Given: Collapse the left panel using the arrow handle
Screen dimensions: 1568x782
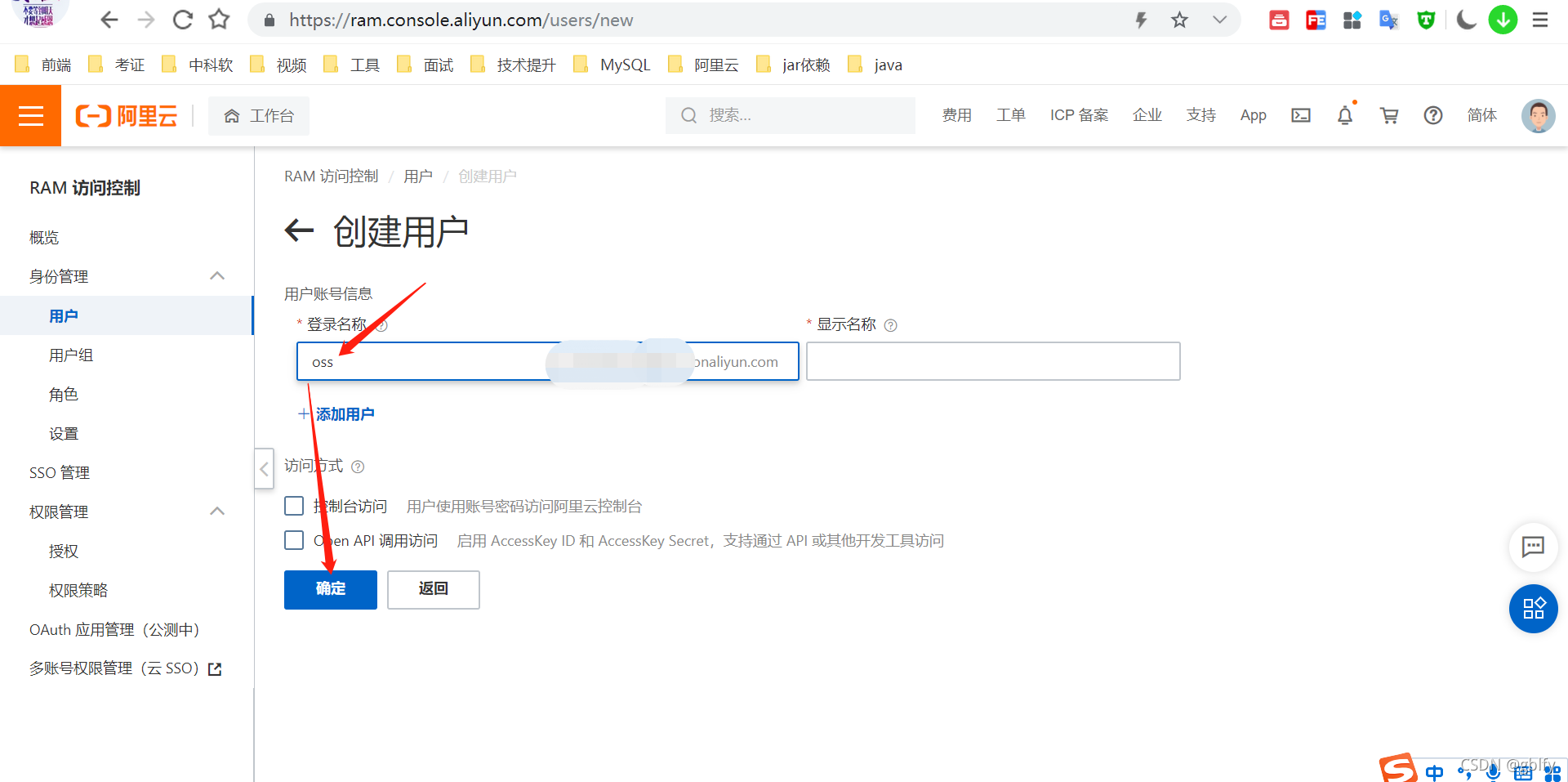Looking at the screenshot, I should coord(264,469).
